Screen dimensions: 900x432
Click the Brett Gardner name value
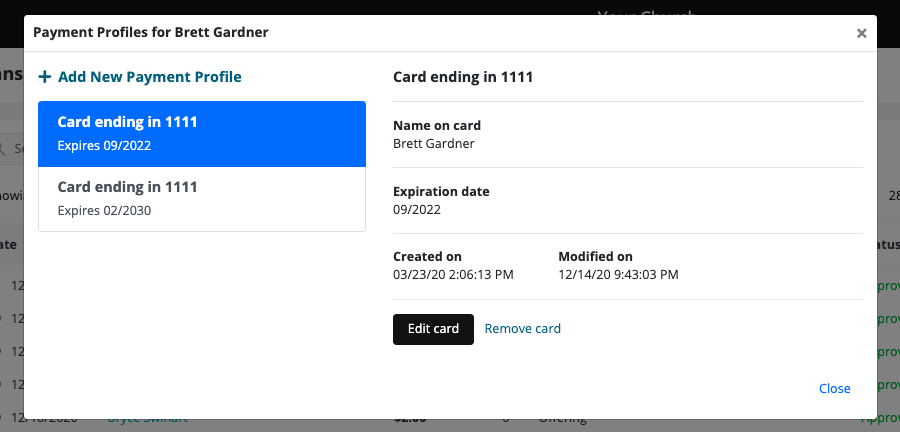point(433,143)
